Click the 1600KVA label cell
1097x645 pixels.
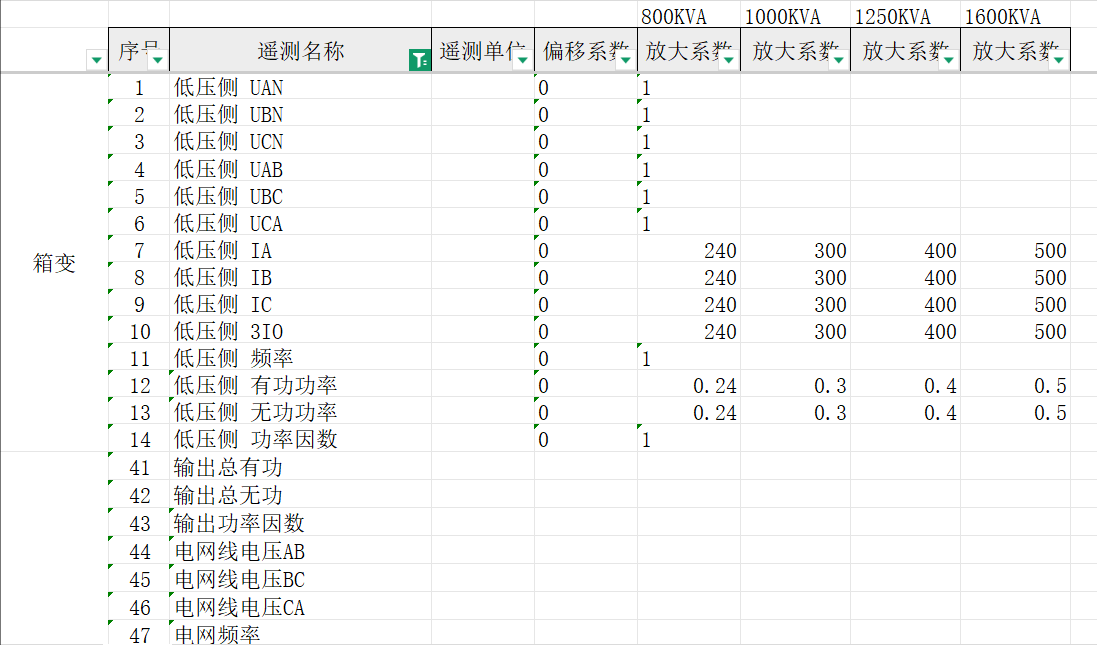tap(1015, 15)
